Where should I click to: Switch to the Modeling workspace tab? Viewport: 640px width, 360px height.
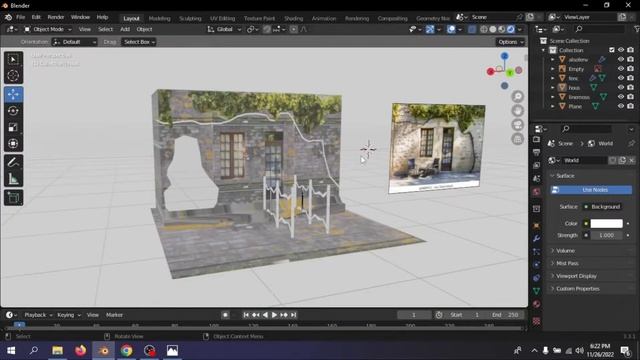coord(159,18)
